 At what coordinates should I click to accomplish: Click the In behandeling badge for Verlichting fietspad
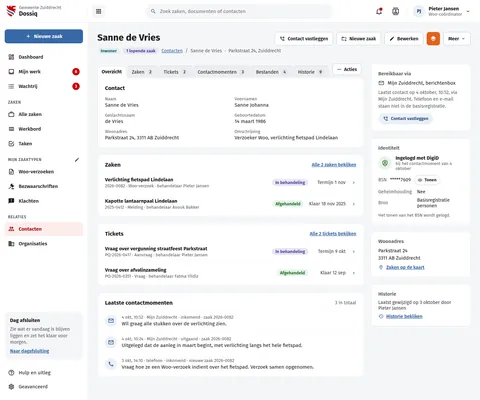point(290,182)
